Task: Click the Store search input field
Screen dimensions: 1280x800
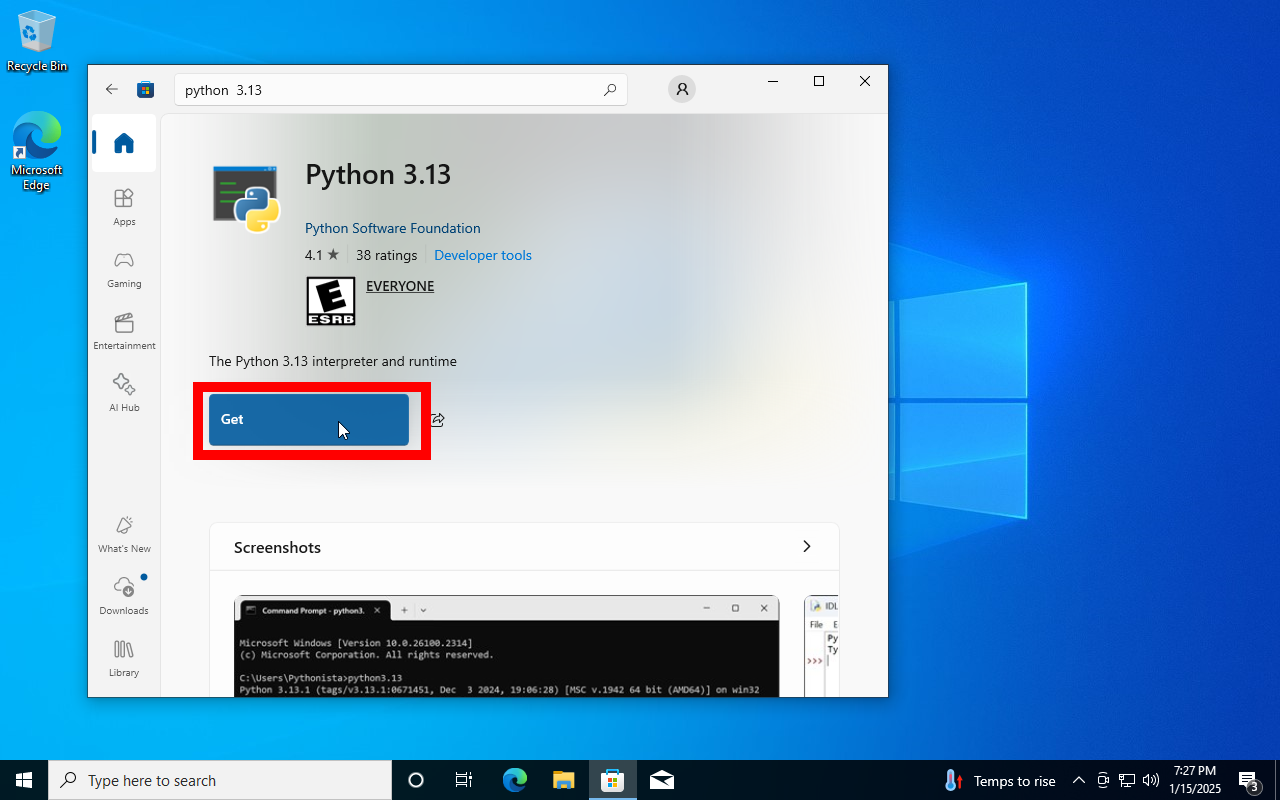Action: click(390, 90)
